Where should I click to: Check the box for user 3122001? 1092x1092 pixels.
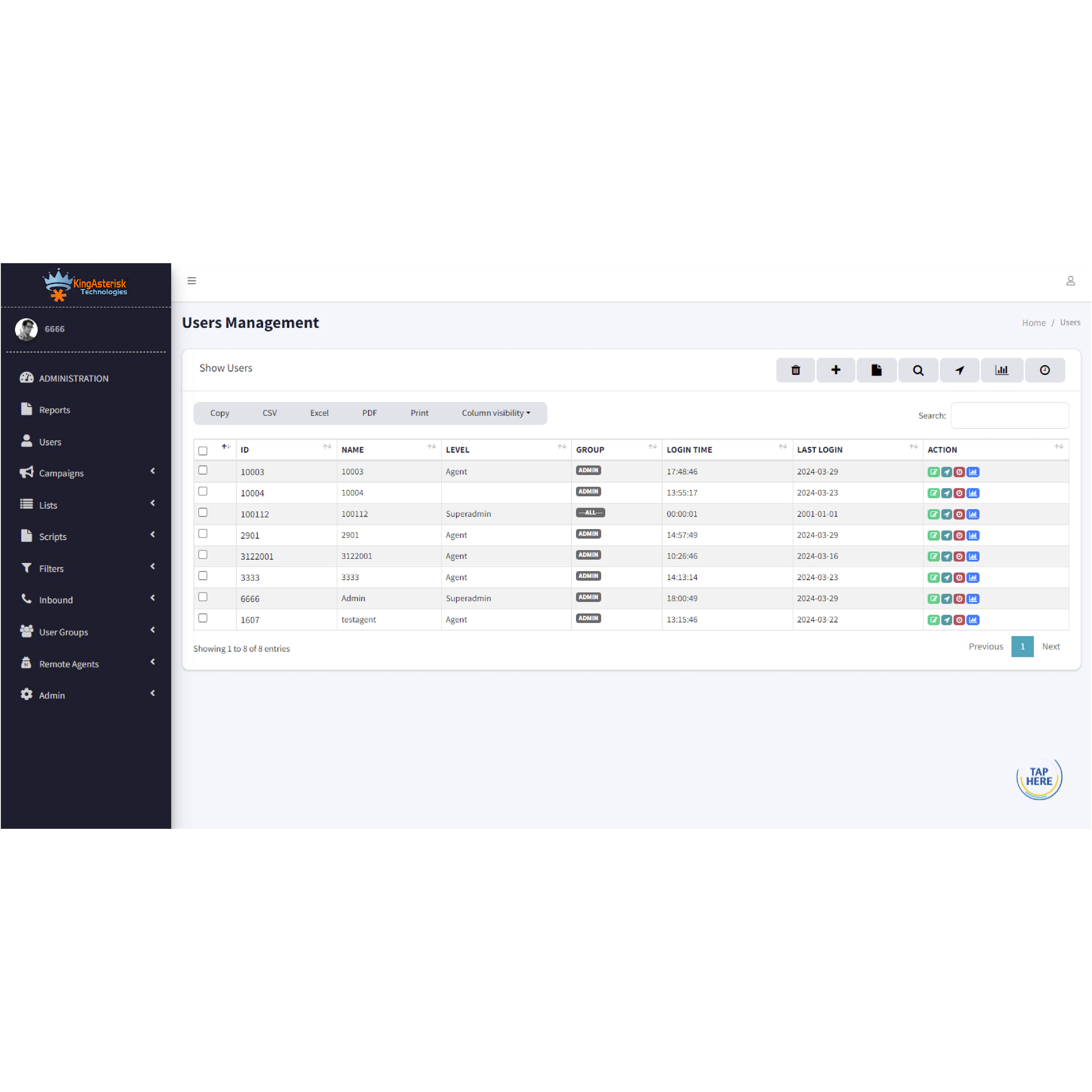coord(203,554)
